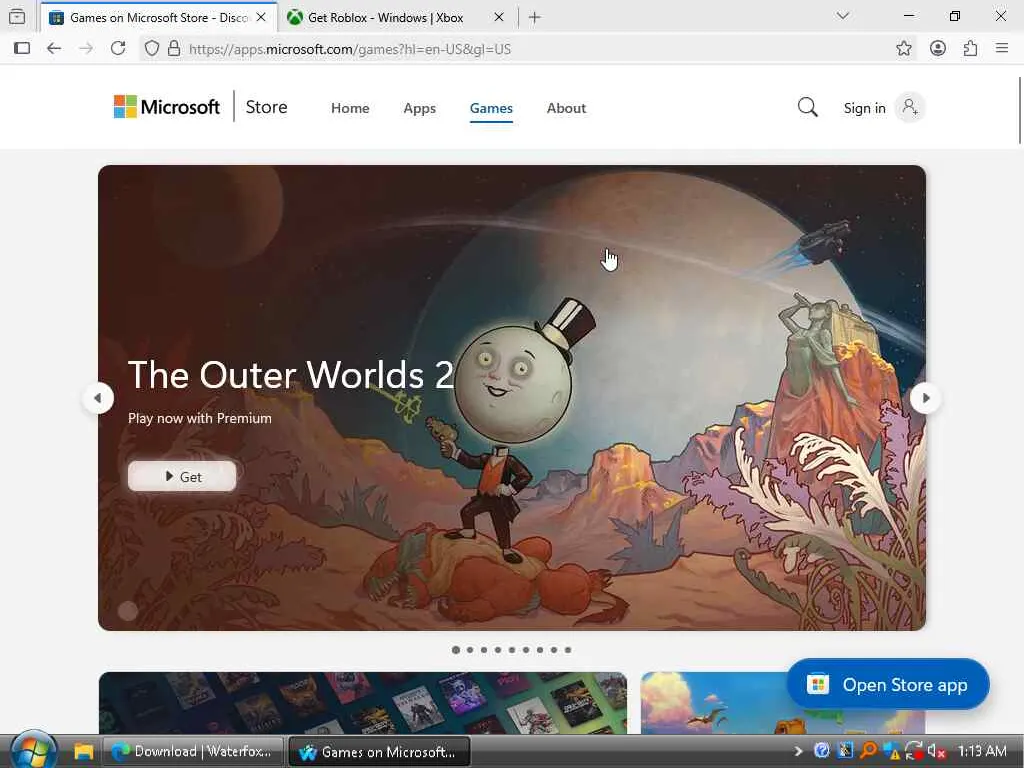
Task: Click the padlock site info icon
Action: pyautogui.click(x=174, y=48)
